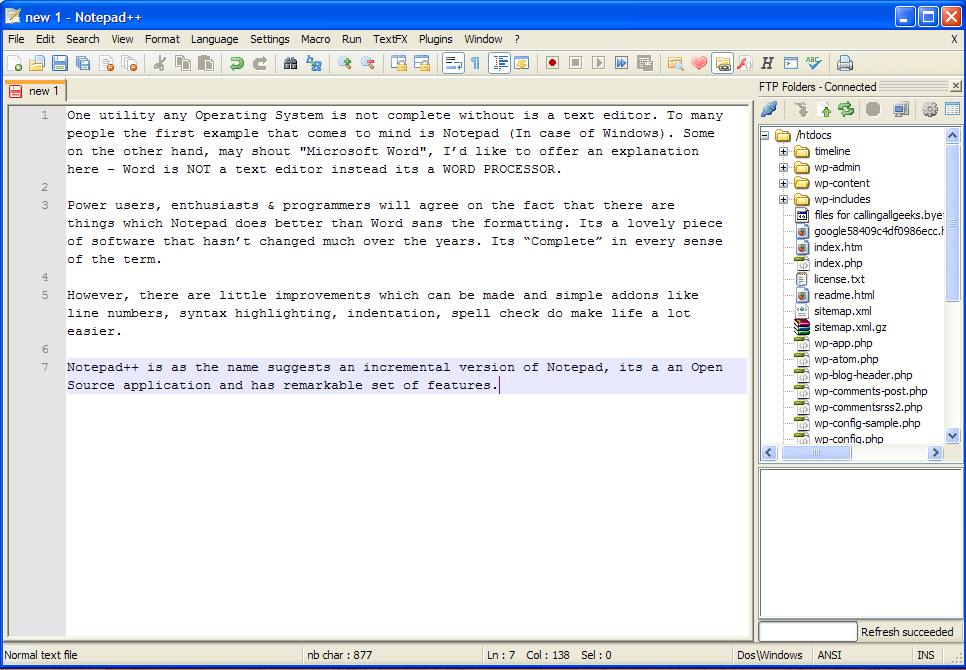
Task: Open the Language menu
Action: [214, 39]
